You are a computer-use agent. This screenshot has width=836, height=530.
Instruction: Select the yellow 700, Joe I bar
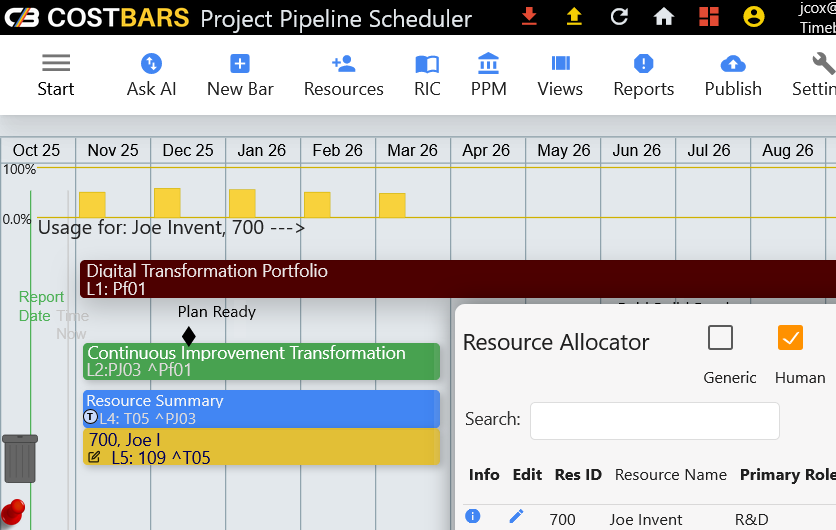click(261, 448)
